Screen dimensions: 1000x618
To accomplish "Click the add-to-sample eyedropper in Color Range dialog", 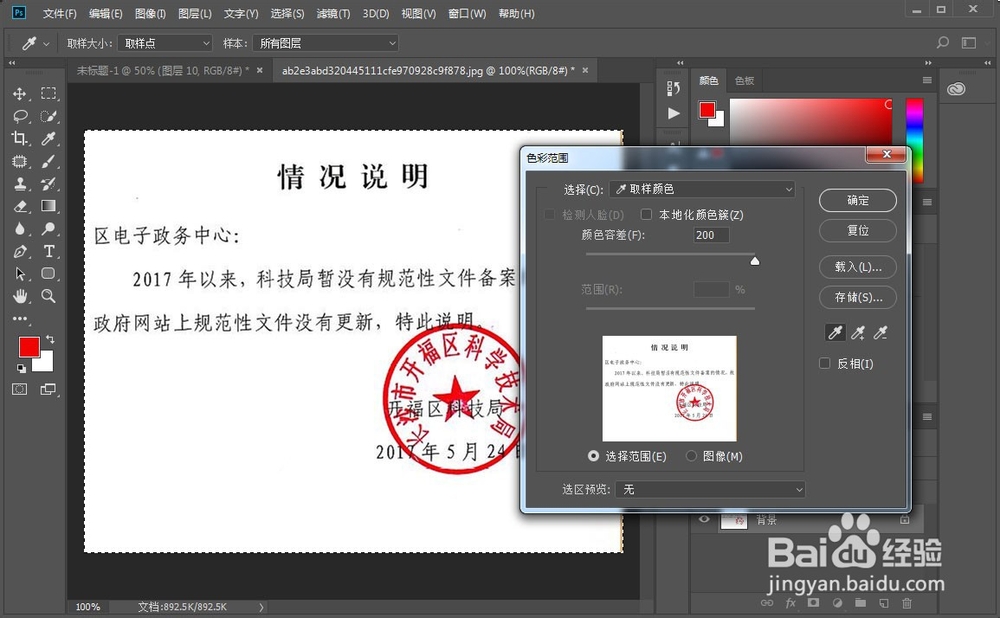I will click(858, 332).
